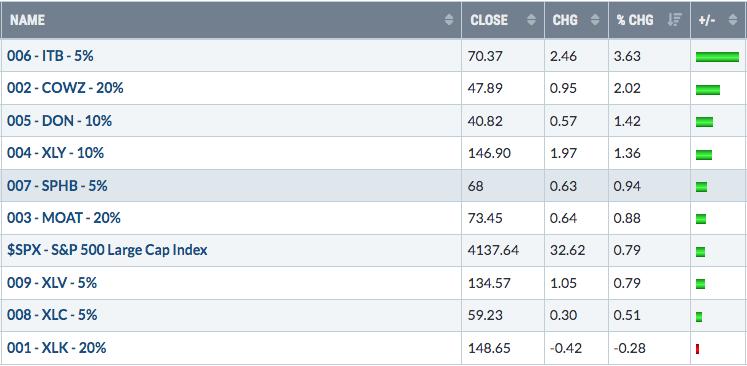Open 003 - MOAT - 20% symbol
Screen dimensions: 747x366
(x=64, y=218)
